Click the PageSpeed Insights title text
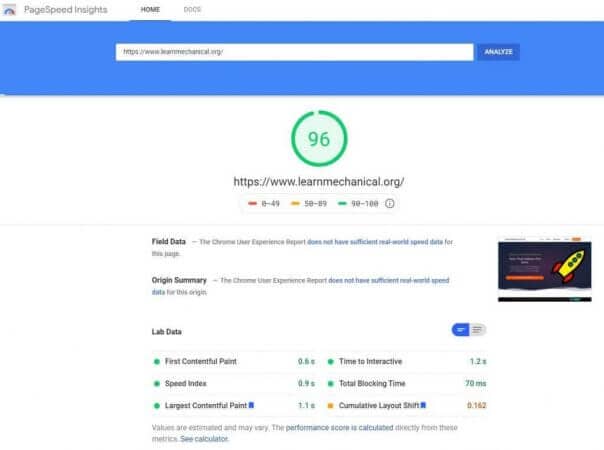 (65, 10)
